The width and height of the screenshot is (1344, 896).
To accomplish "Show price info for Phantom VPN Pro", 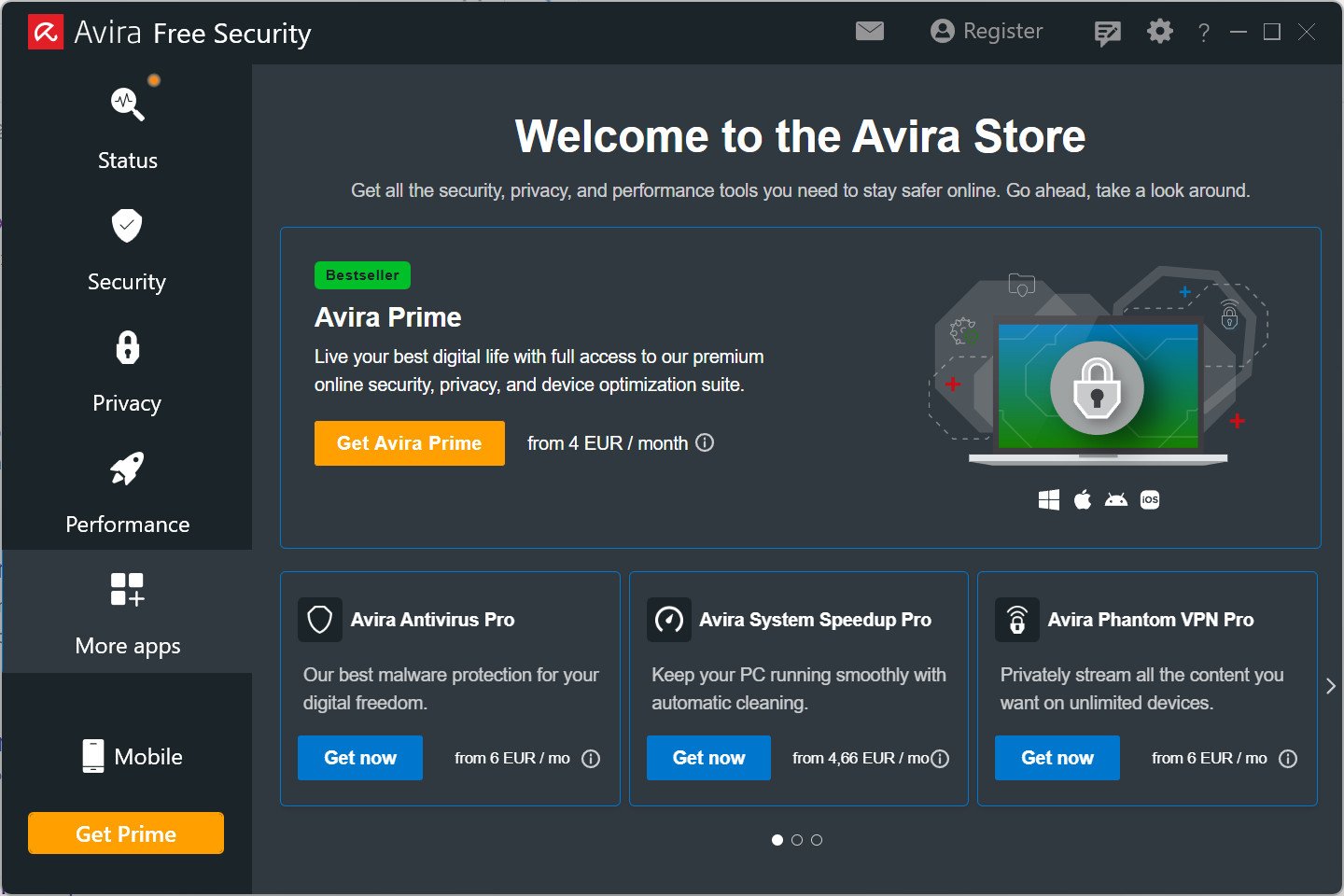I will (1288, 759).
